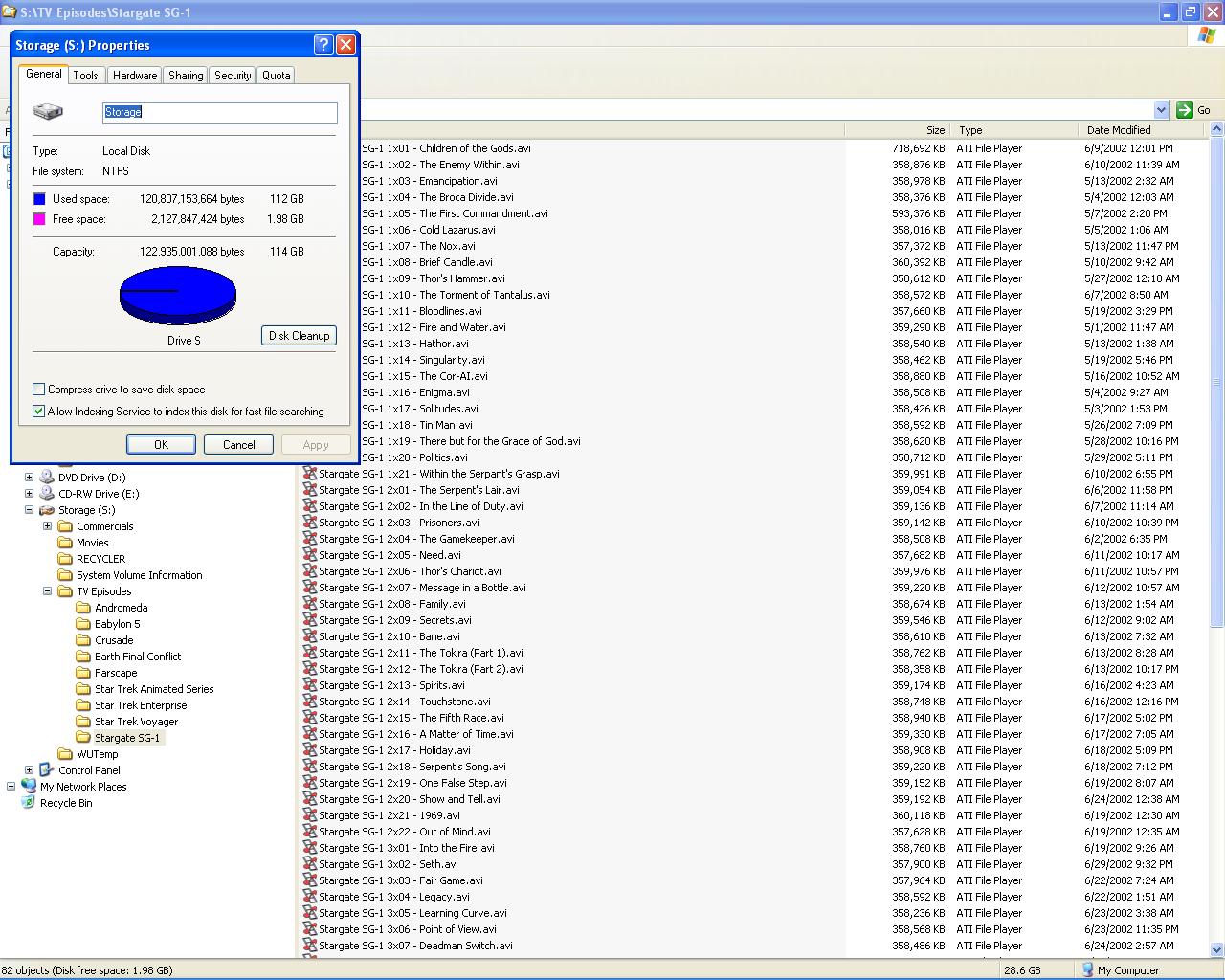Close the Storage Properties dialog
The image size is (1225, 980).
(x=346, y=44)
